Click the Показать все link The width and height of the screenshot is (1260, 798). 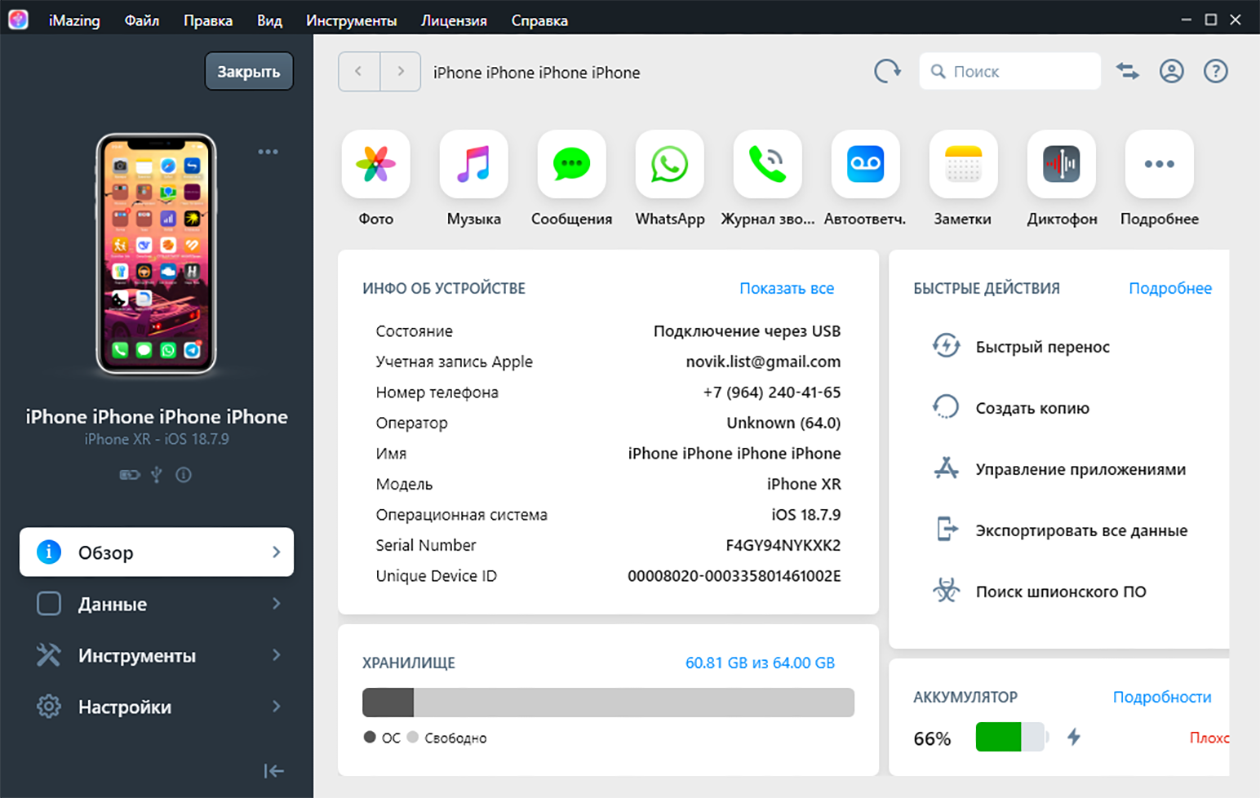tap(787, 288)
